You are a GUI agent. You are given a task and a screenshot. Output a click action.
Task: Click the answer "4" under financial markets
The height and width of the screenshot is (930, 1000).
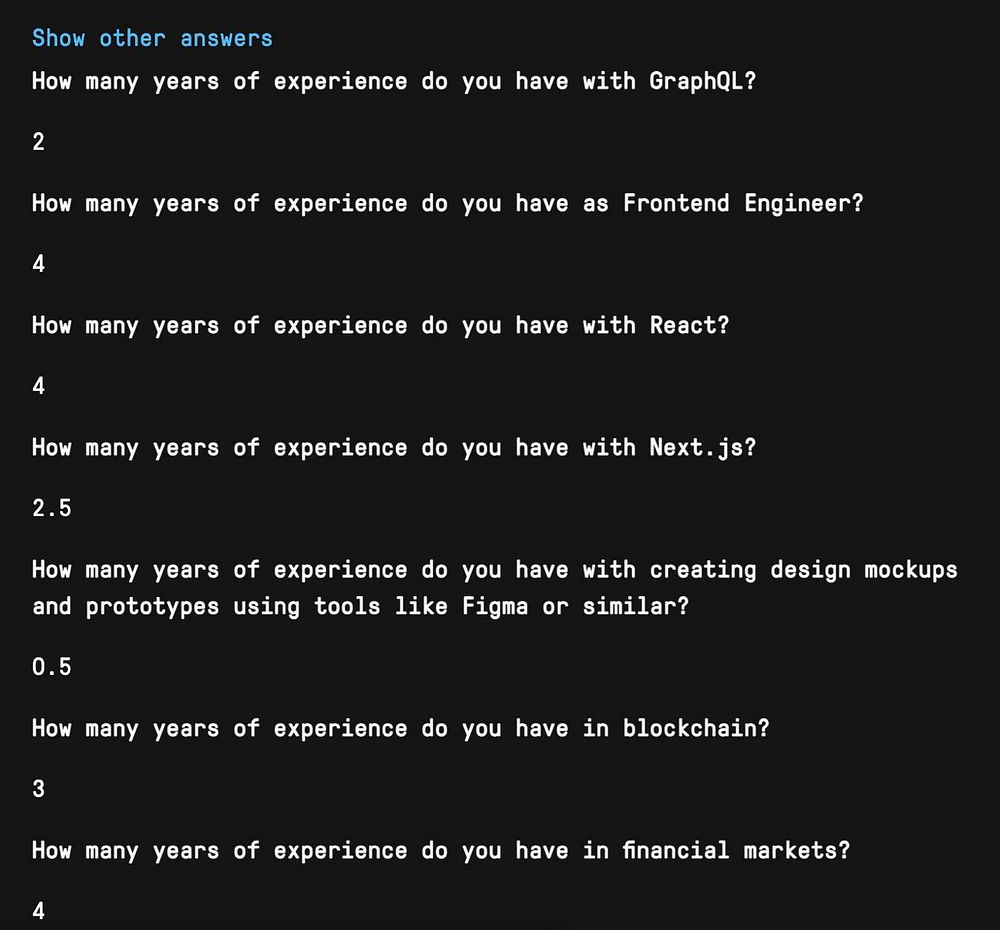39,911
